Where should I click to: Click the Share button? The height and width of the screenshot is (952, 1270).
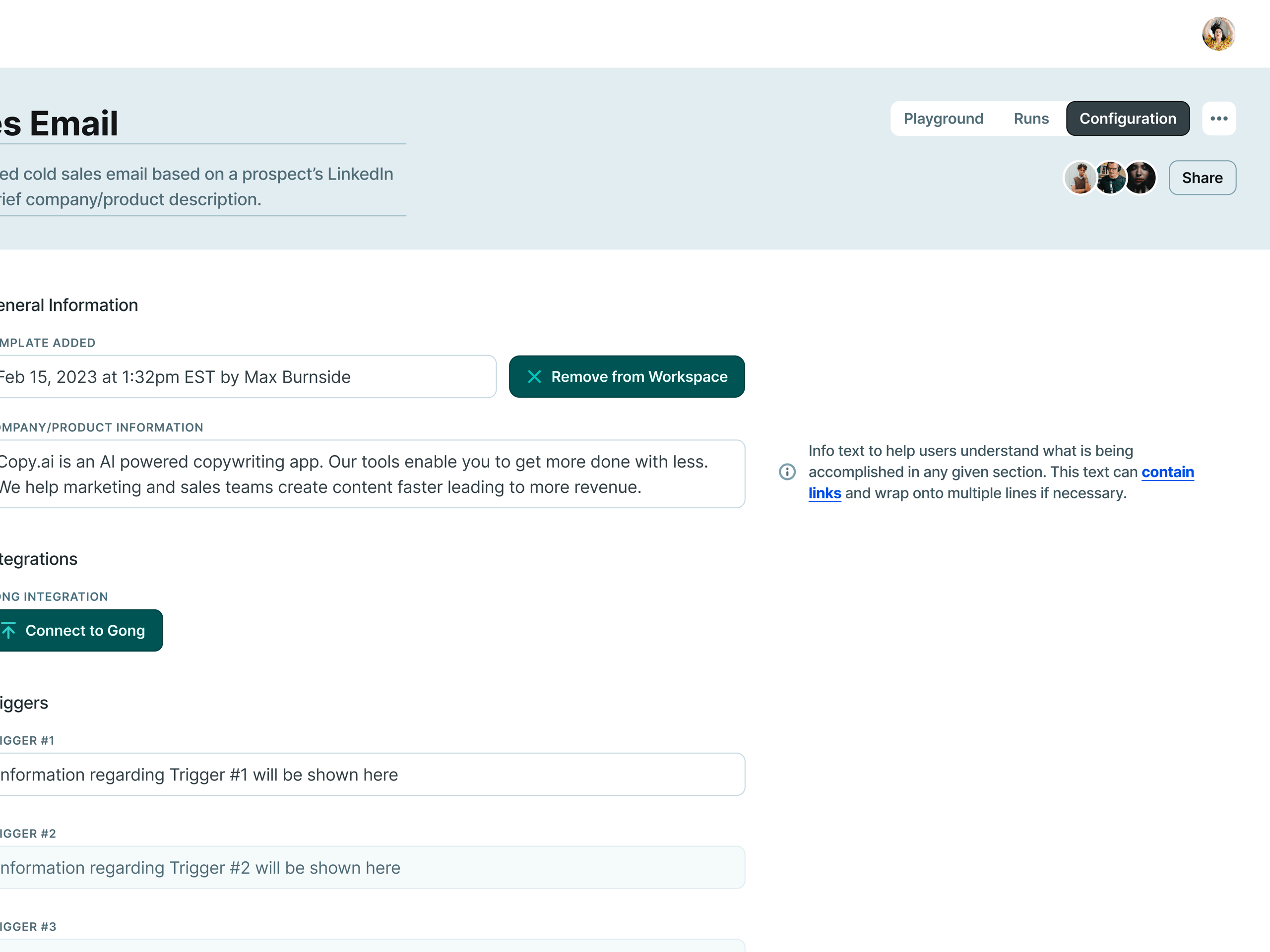click(1202, 178)
